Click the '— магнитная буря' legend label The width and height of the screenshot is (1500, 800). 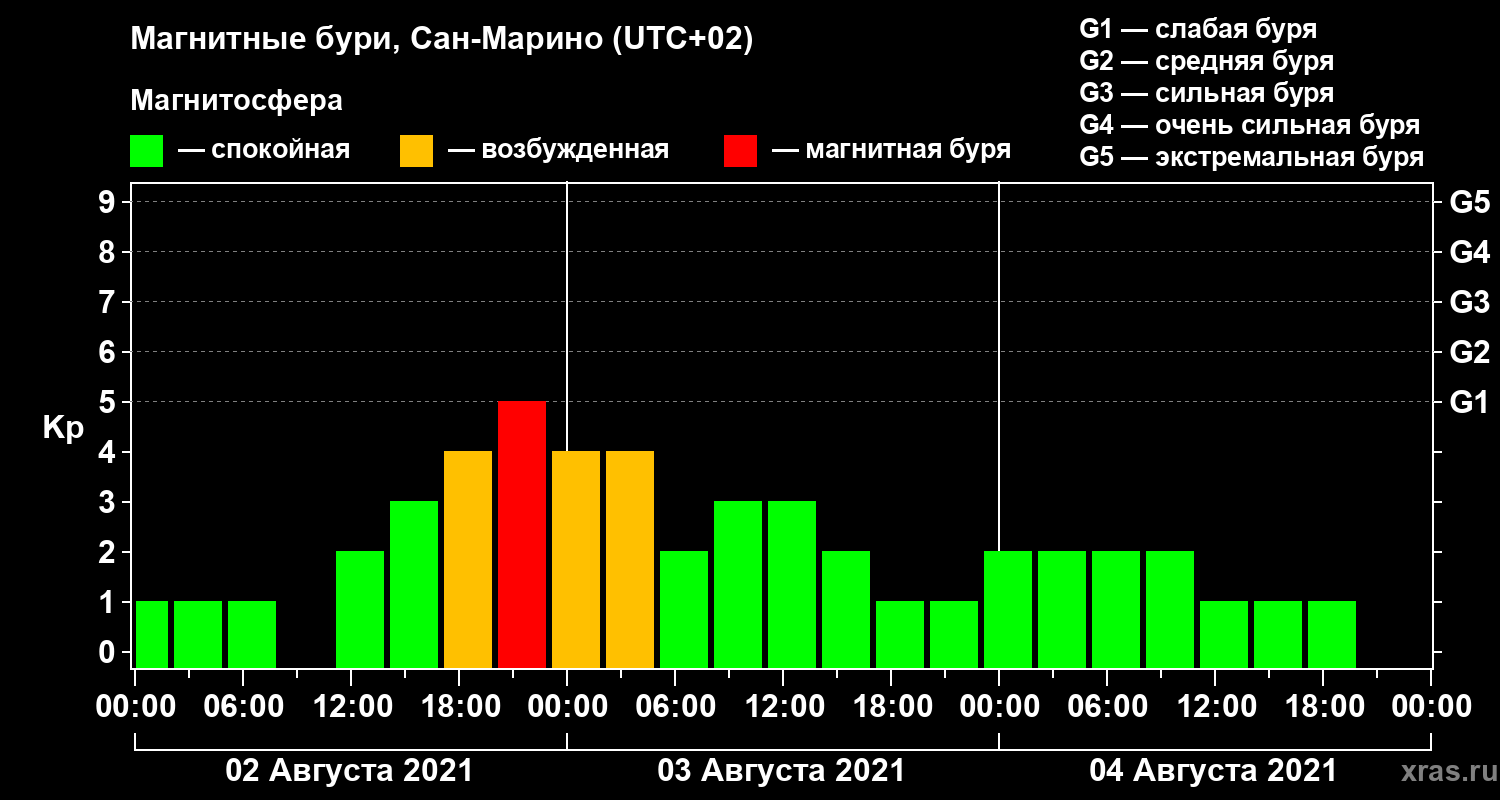891,151
